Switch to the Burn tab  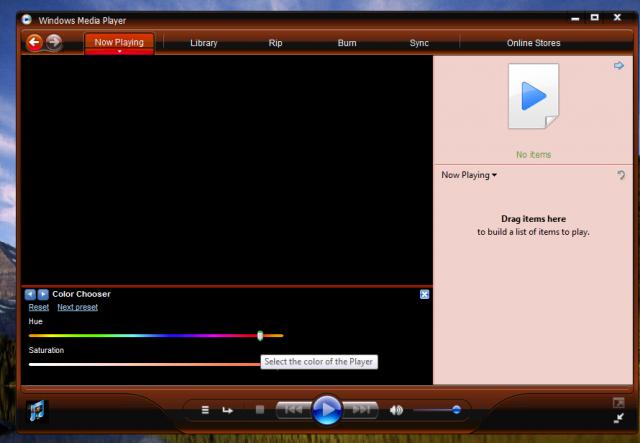347,43
